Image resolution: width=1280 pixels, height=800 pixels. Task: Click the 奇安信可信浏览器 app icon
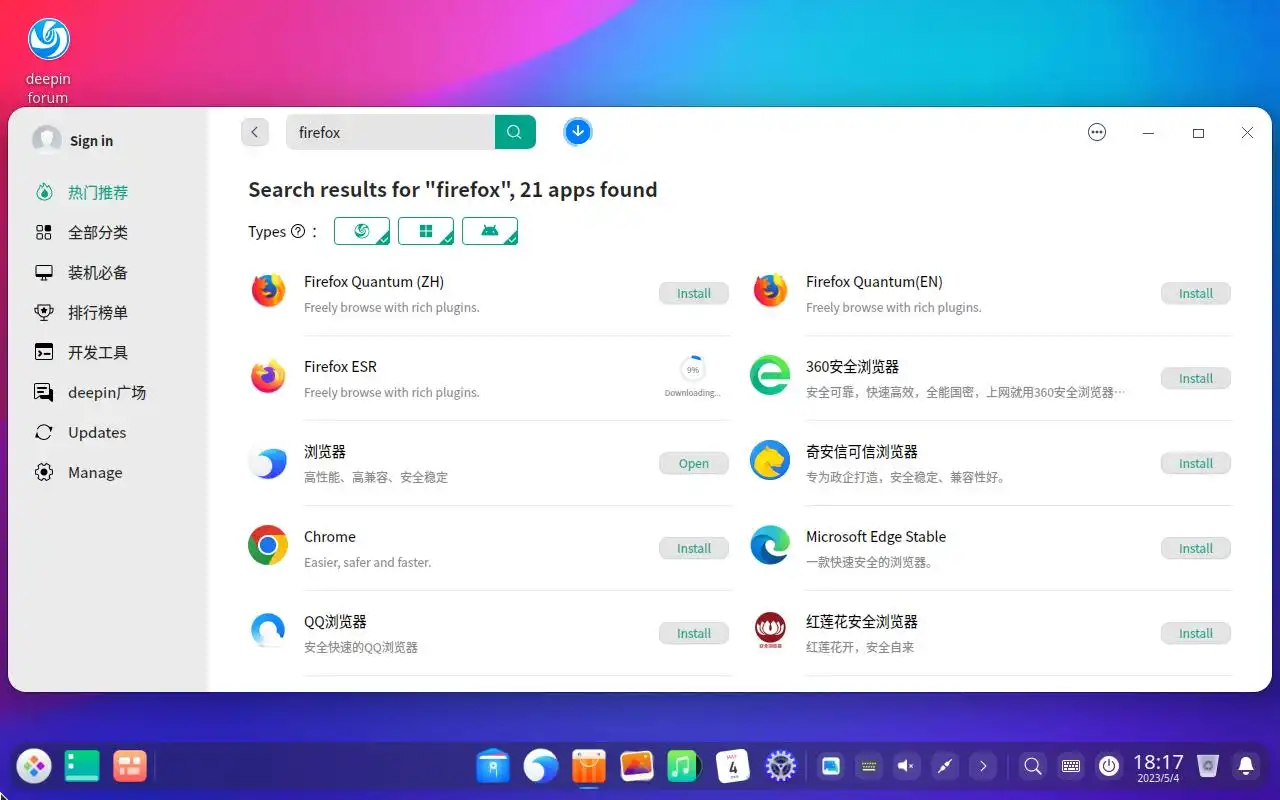[x=770, y=461]
